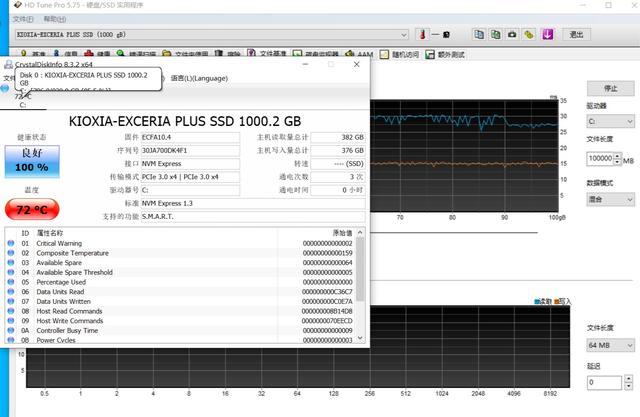The width and height of the screenshot is (640, 417).
Task: Click the camera screenshot toolbar icon
Action: (x=512, y=34)
